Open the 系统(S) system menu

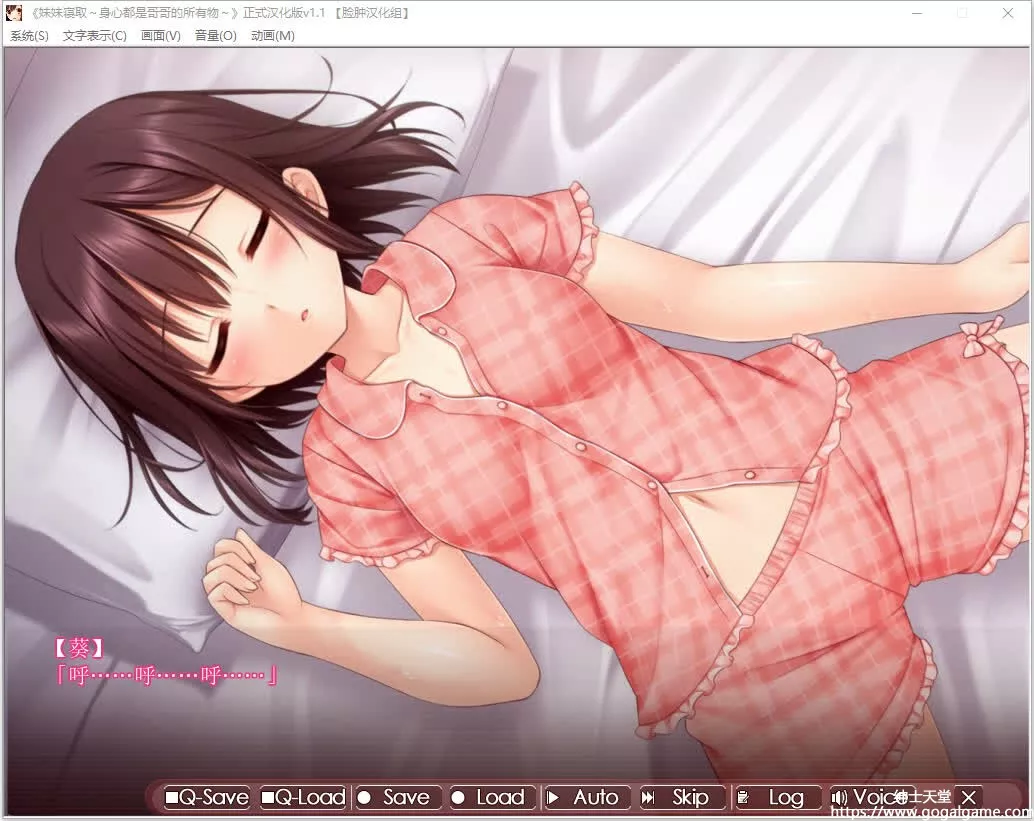click(29, 35)
